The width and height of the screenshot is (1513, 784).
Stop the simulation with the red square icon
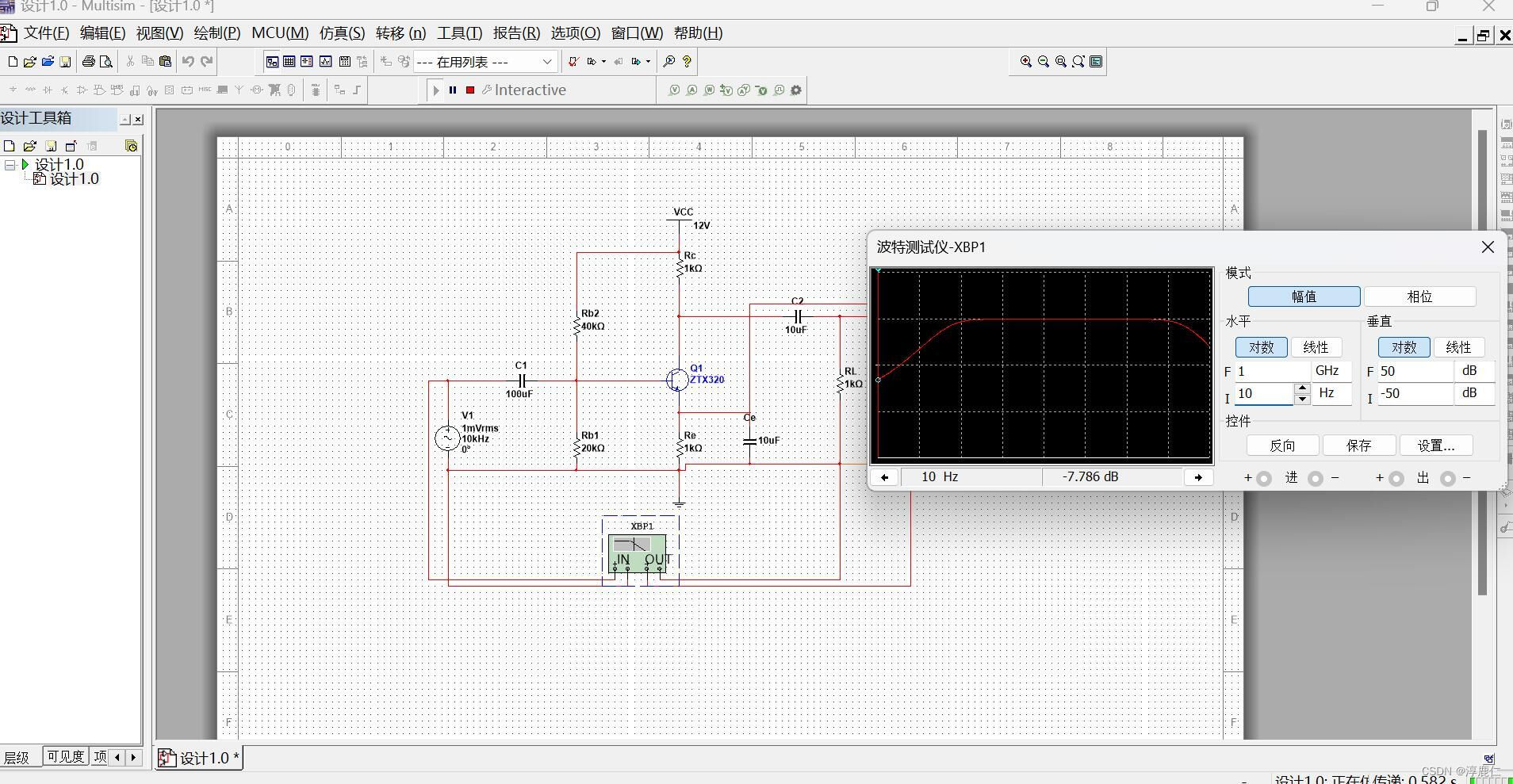tap(469, 90)
